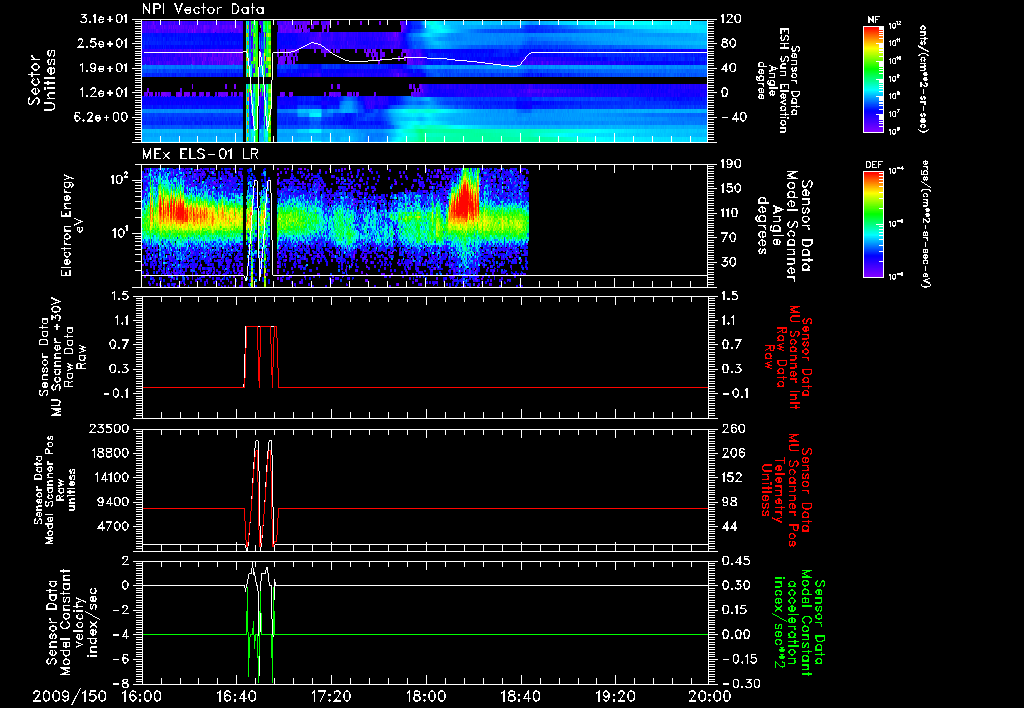Click the '20:00' time tick label

711,697
